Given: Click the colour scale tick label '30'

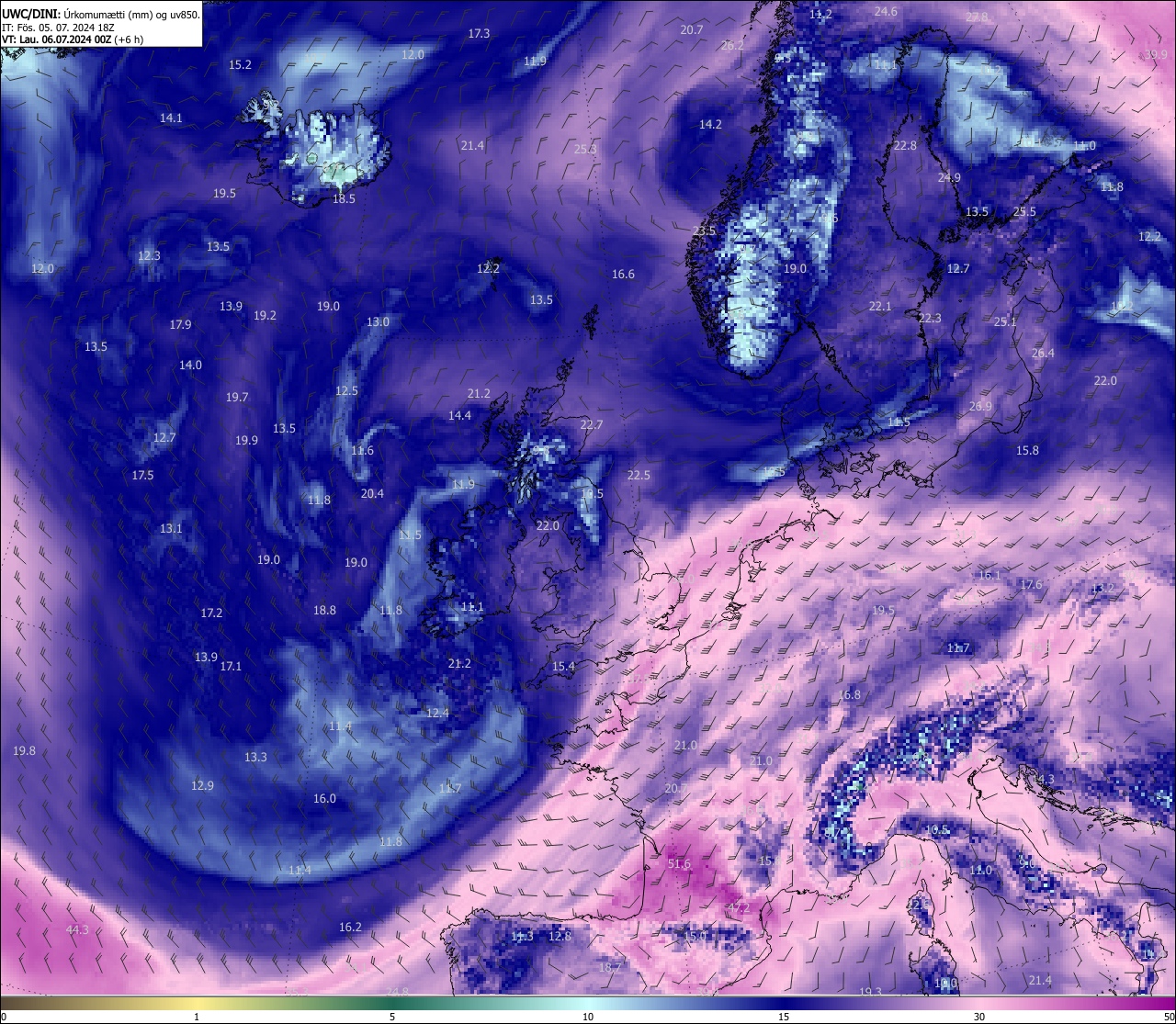Looking at the screenshot, I should (979, 1017).
